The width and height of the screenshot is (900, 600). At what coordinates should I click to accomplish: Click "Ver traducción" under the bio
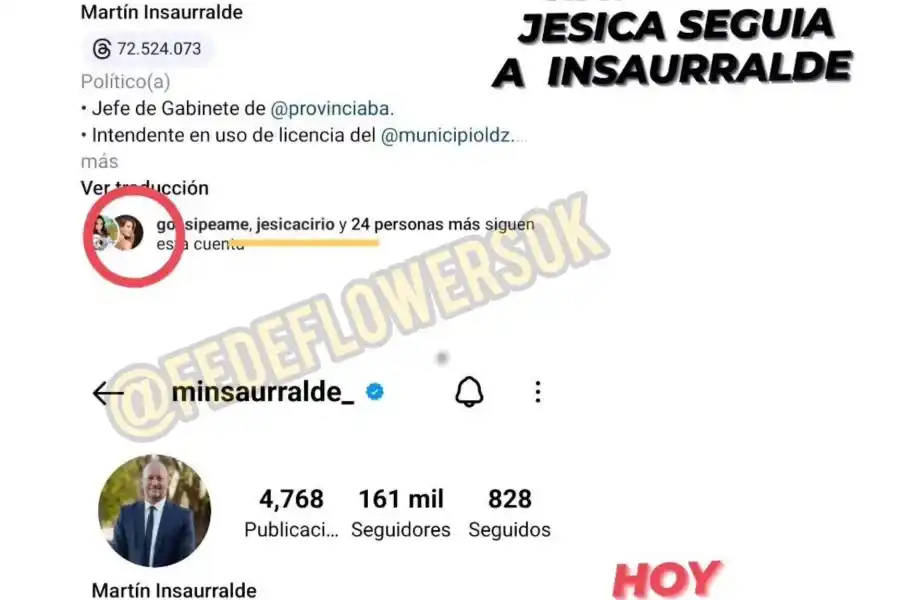[x=145, y=188]
